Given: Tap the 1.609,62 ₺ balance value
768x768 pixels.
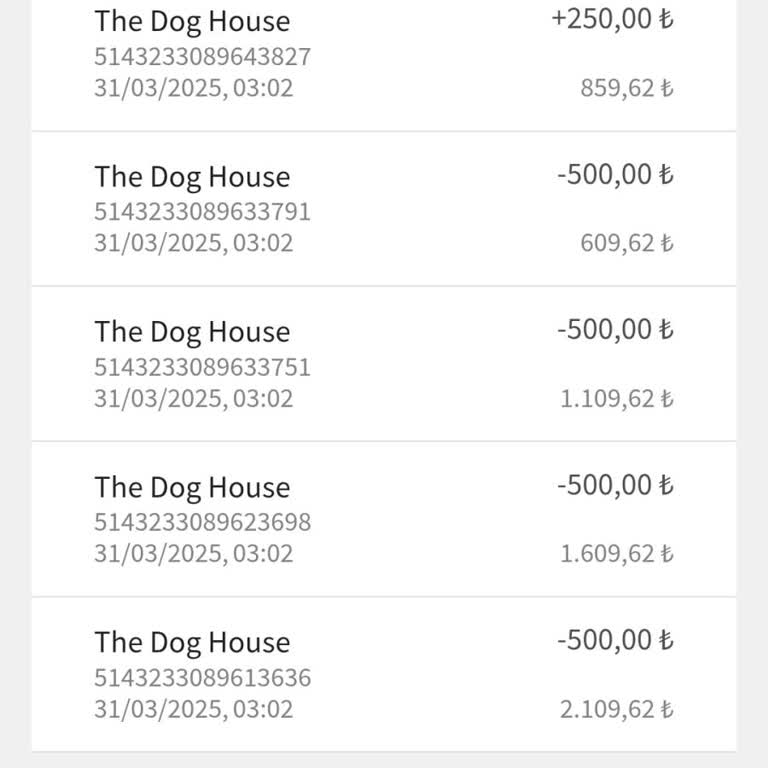Looking at the screenshot, I should coord(616,554).
